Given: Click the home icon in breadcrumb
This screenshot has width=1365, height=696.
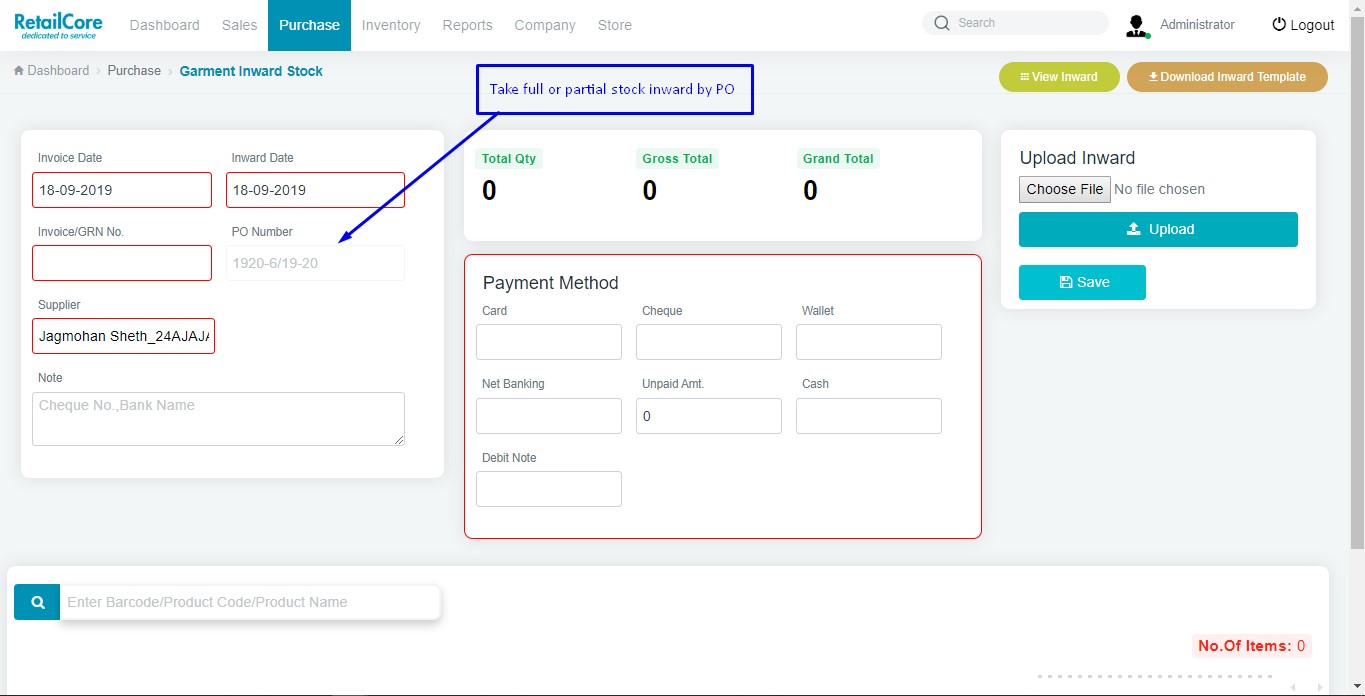Looking at the screenshot, I should pyautogui.click(x=19, y=71).
